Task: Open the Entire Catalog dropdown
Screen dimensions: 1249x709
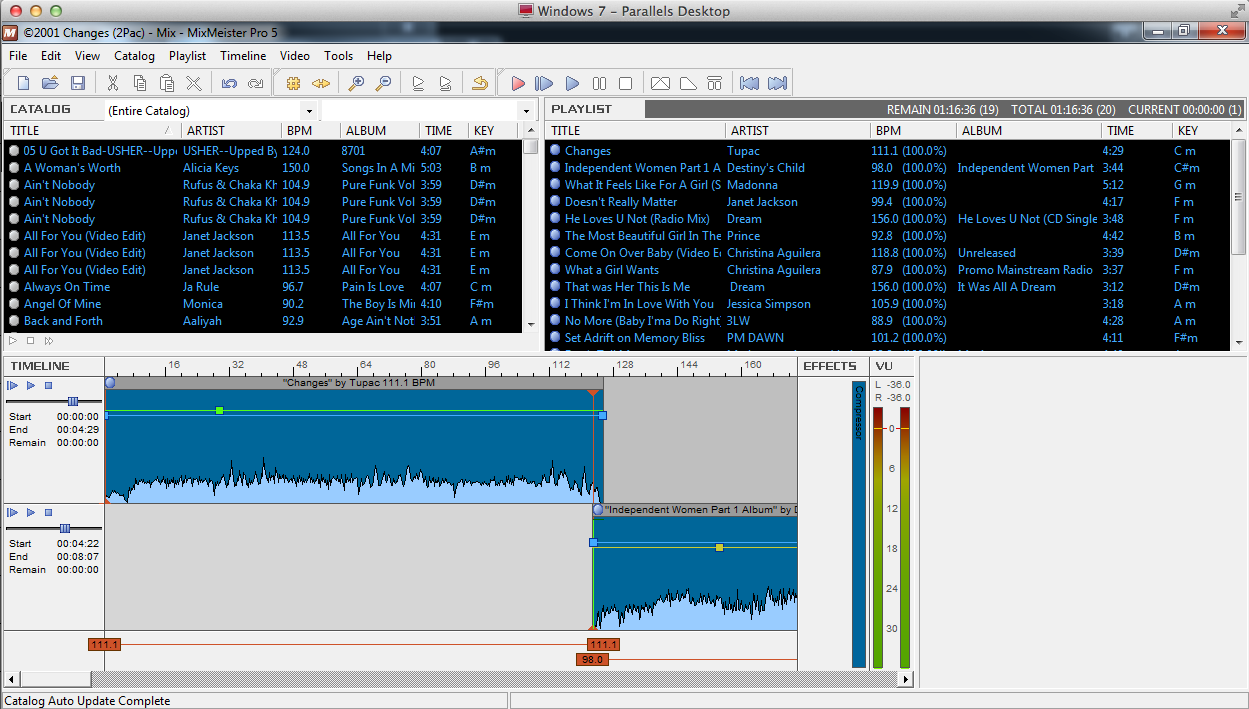Action: pos(310,111)
